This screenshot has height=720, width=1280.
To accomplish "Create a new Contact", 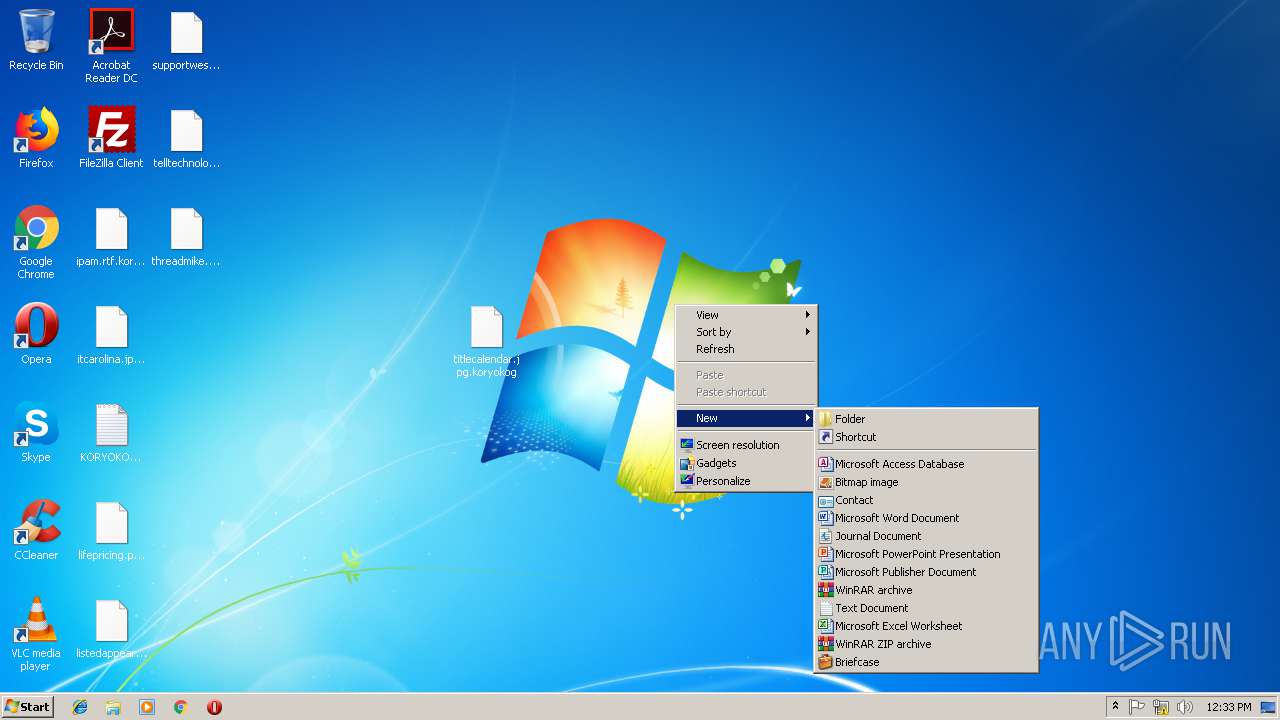I will (x=926, y=500).
